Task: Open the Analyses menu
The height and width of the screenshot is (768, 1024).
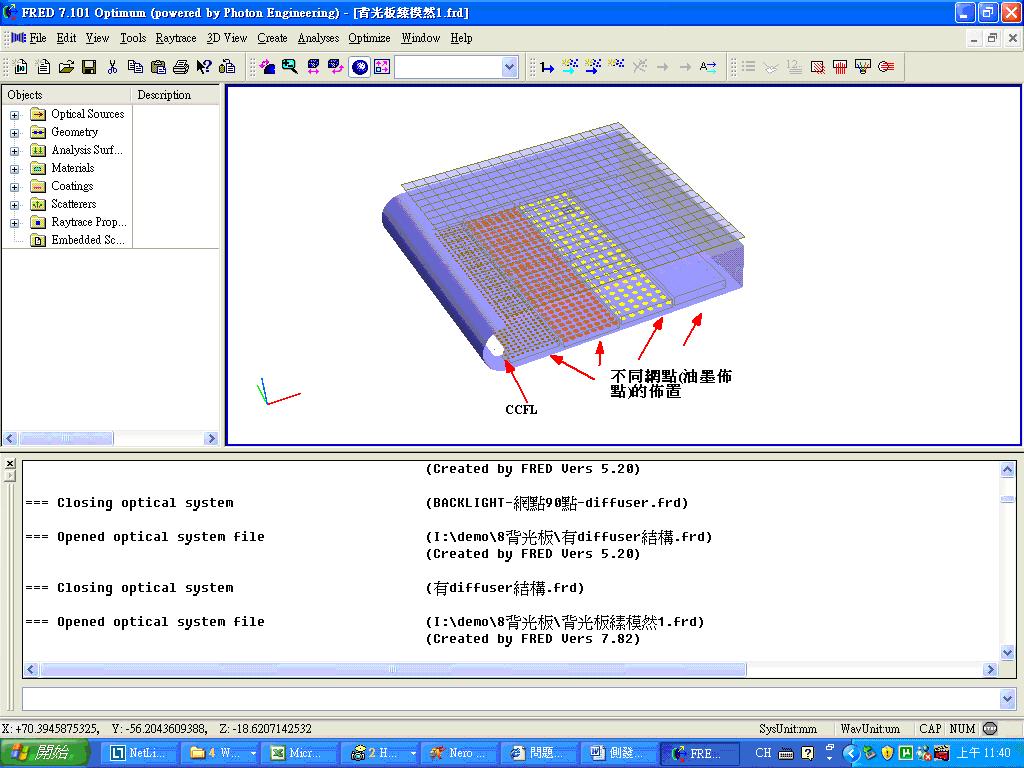Action: pos(318,38)
